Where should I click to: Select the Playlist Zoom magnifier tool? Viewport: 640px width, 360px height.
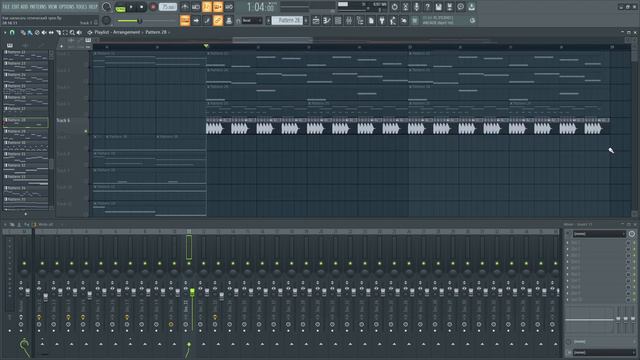(x=72, y=32)
